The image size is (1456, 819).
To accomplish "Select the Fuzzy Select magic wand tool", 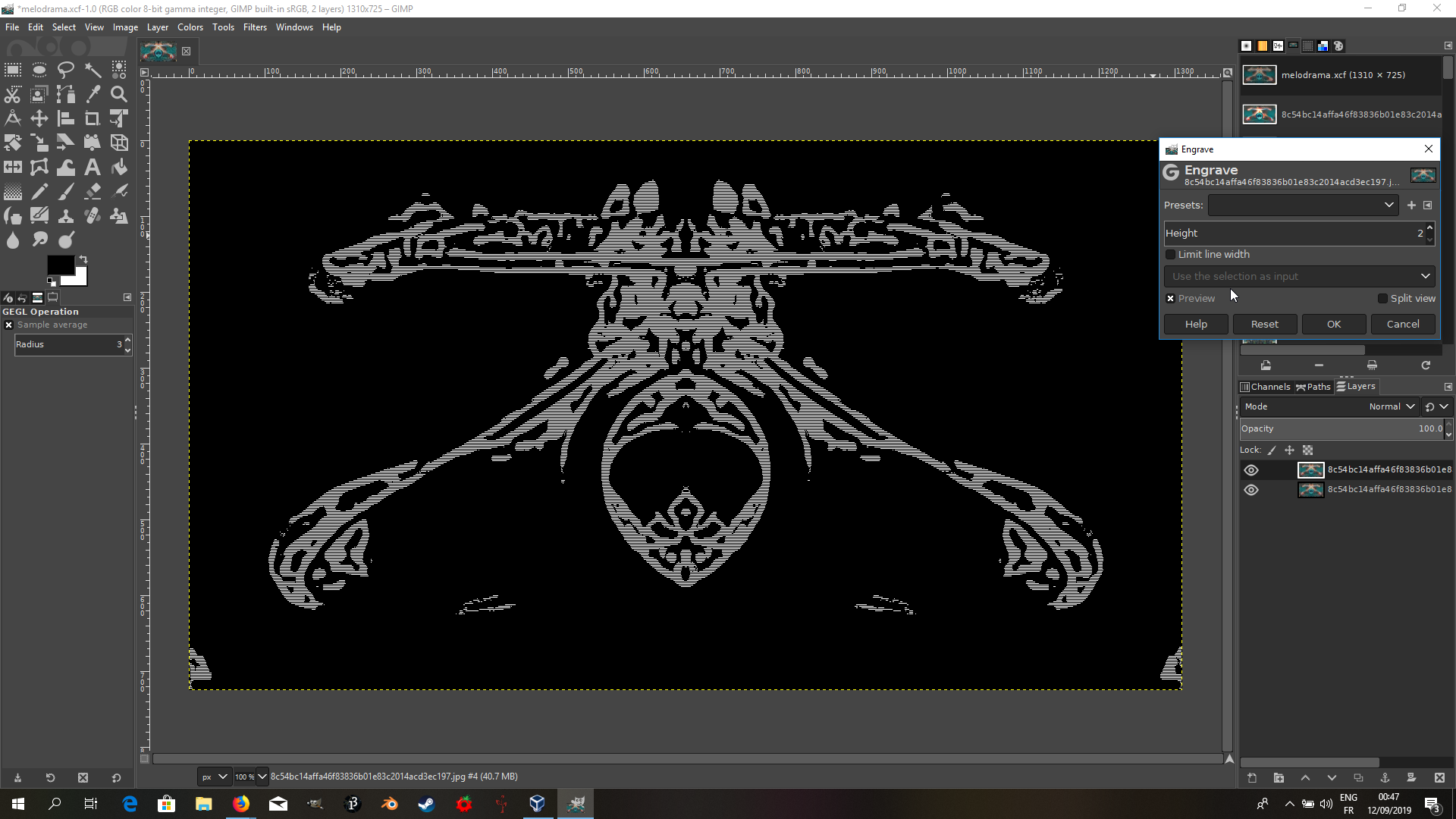I will click(x=93, y=70).
